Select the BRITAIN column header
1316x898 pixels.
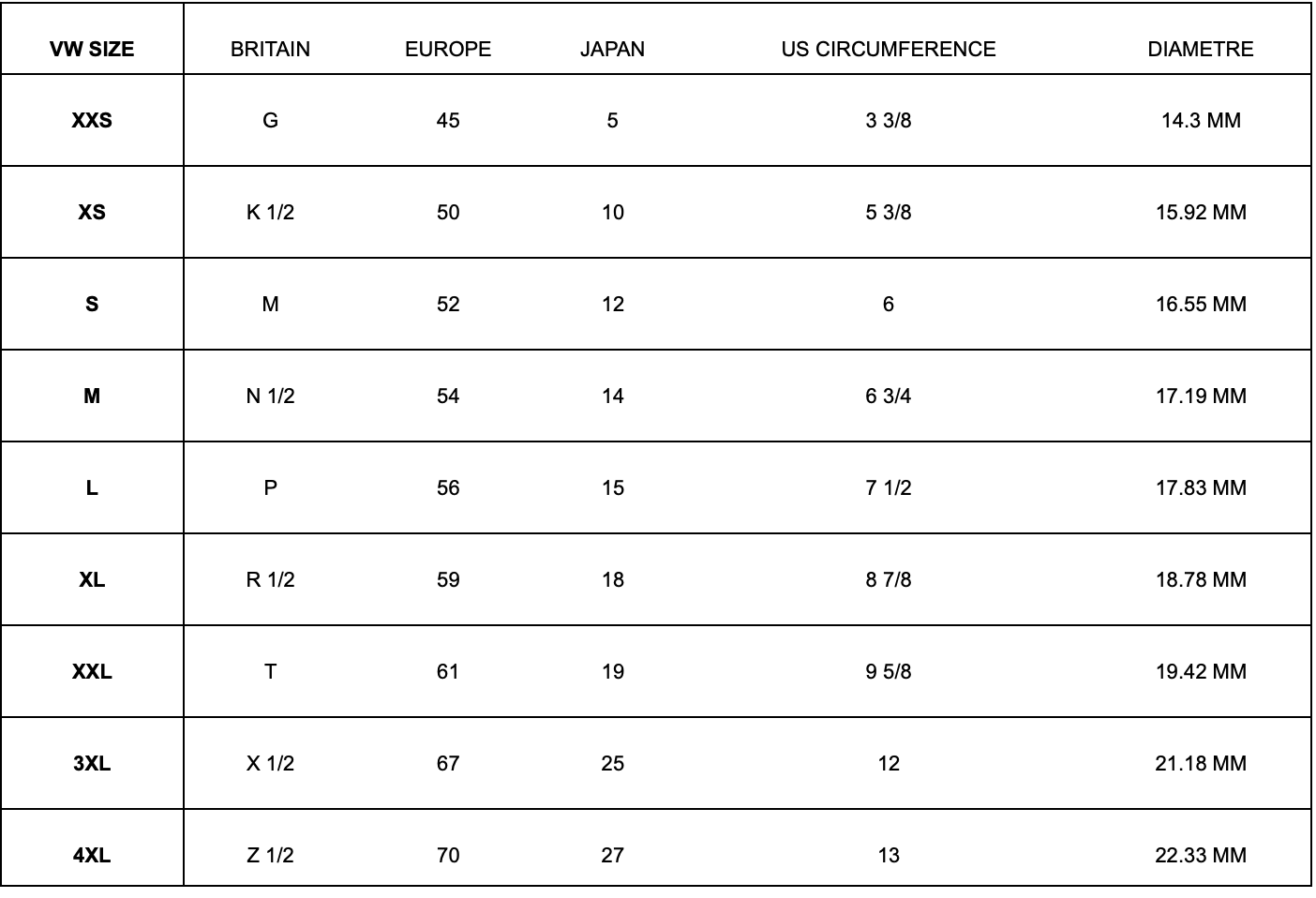[270, 49]
